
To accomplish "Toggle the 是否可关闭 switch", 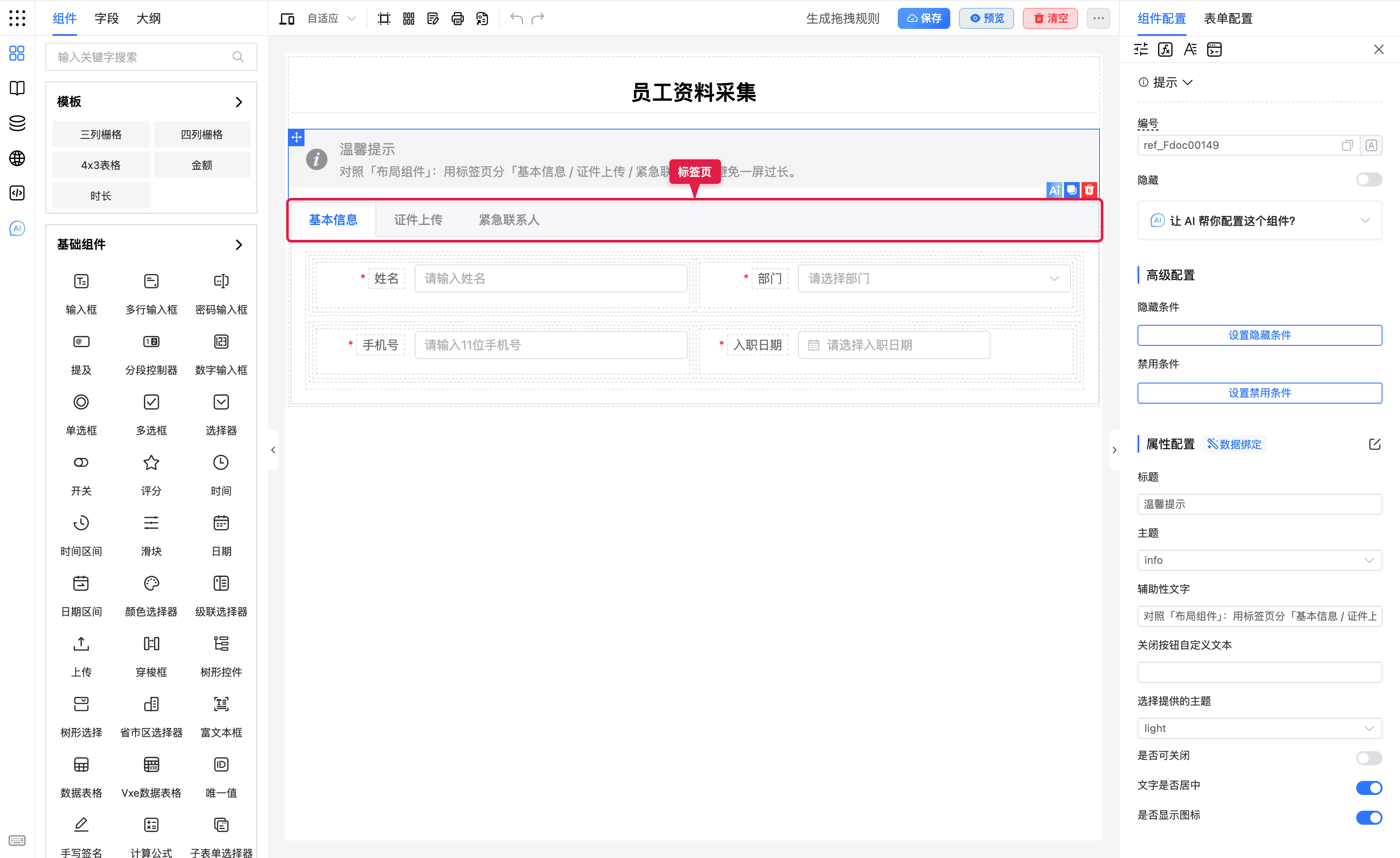I will click(x=1369, y=757).
